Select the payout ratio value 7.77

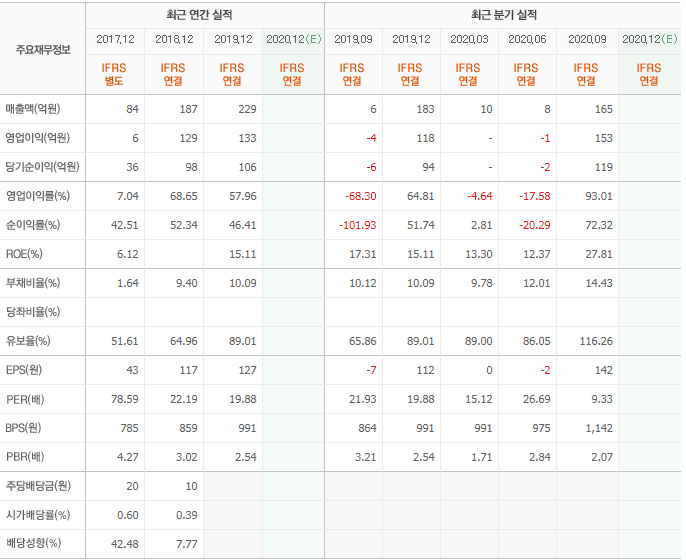click(187, 544)
